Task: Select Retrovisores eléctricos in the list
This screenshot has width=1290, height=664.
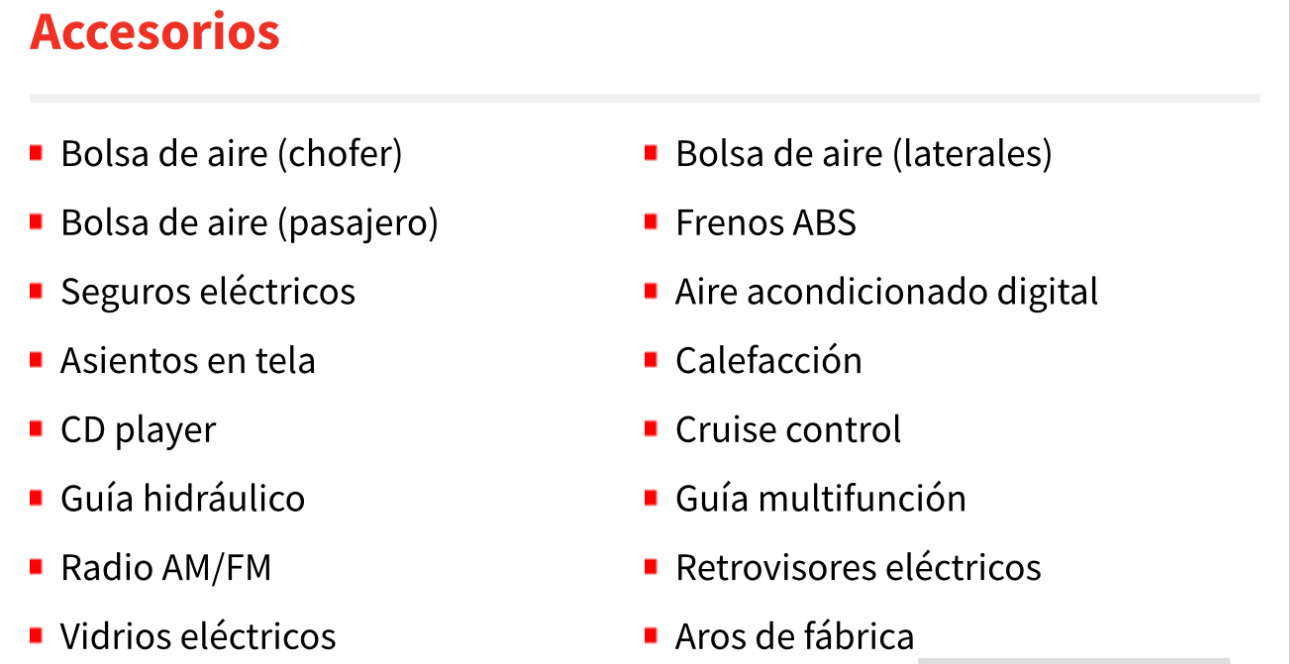Action: pyautogui.click(x=858, y=568)
